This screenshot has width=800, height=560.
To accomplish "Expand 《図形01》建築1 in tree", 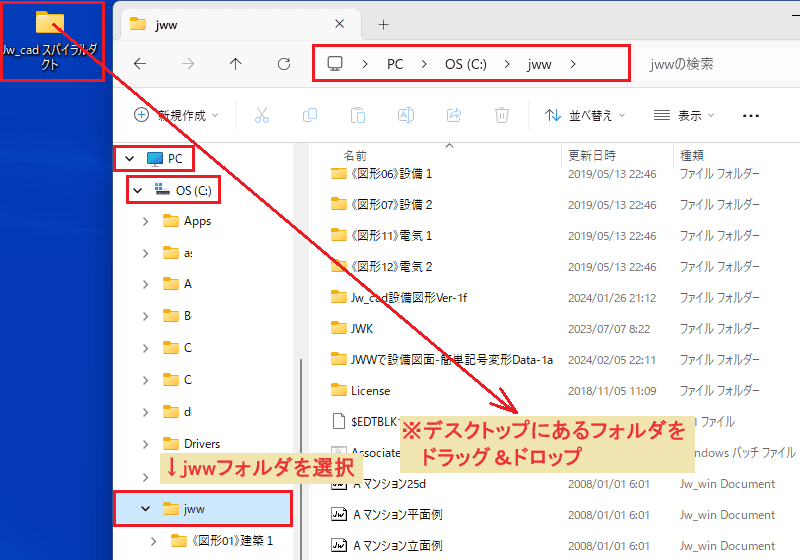I will pyautogui.click(x=154, y=541).
